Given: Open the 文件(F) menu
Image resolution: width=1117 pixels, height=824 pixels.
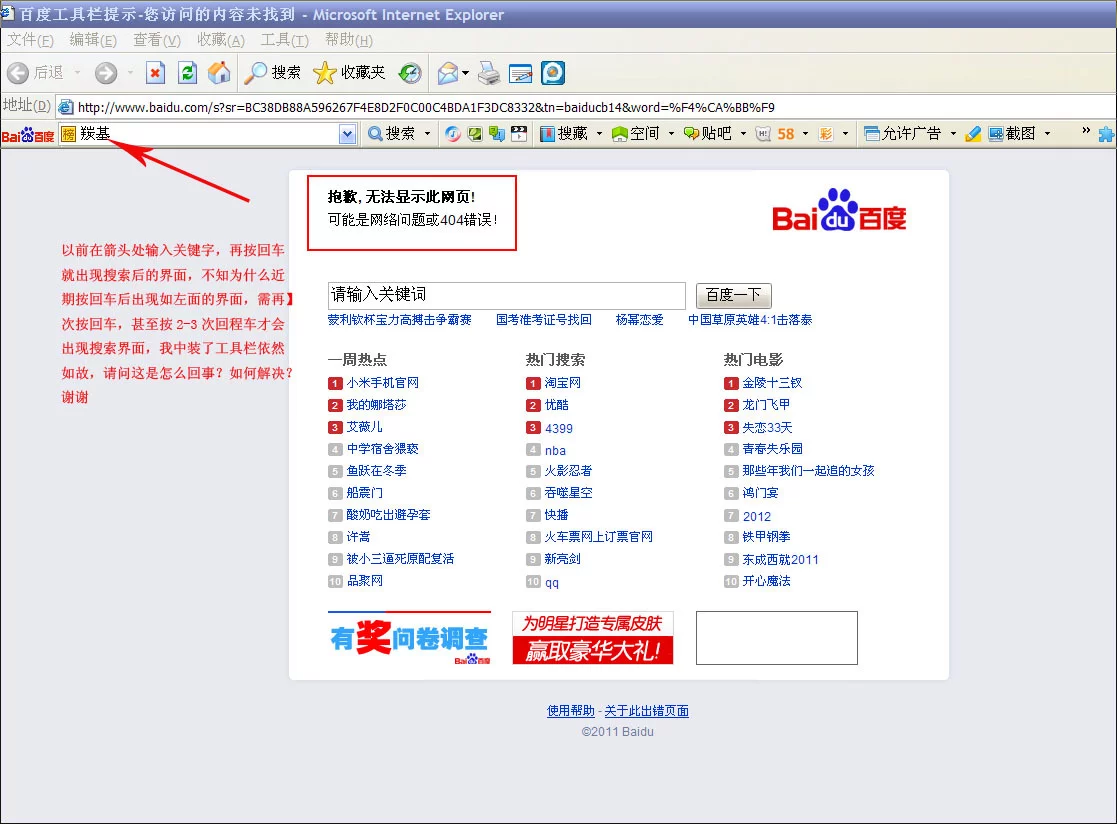Looking at the screenshot, I should pos(30,40).
